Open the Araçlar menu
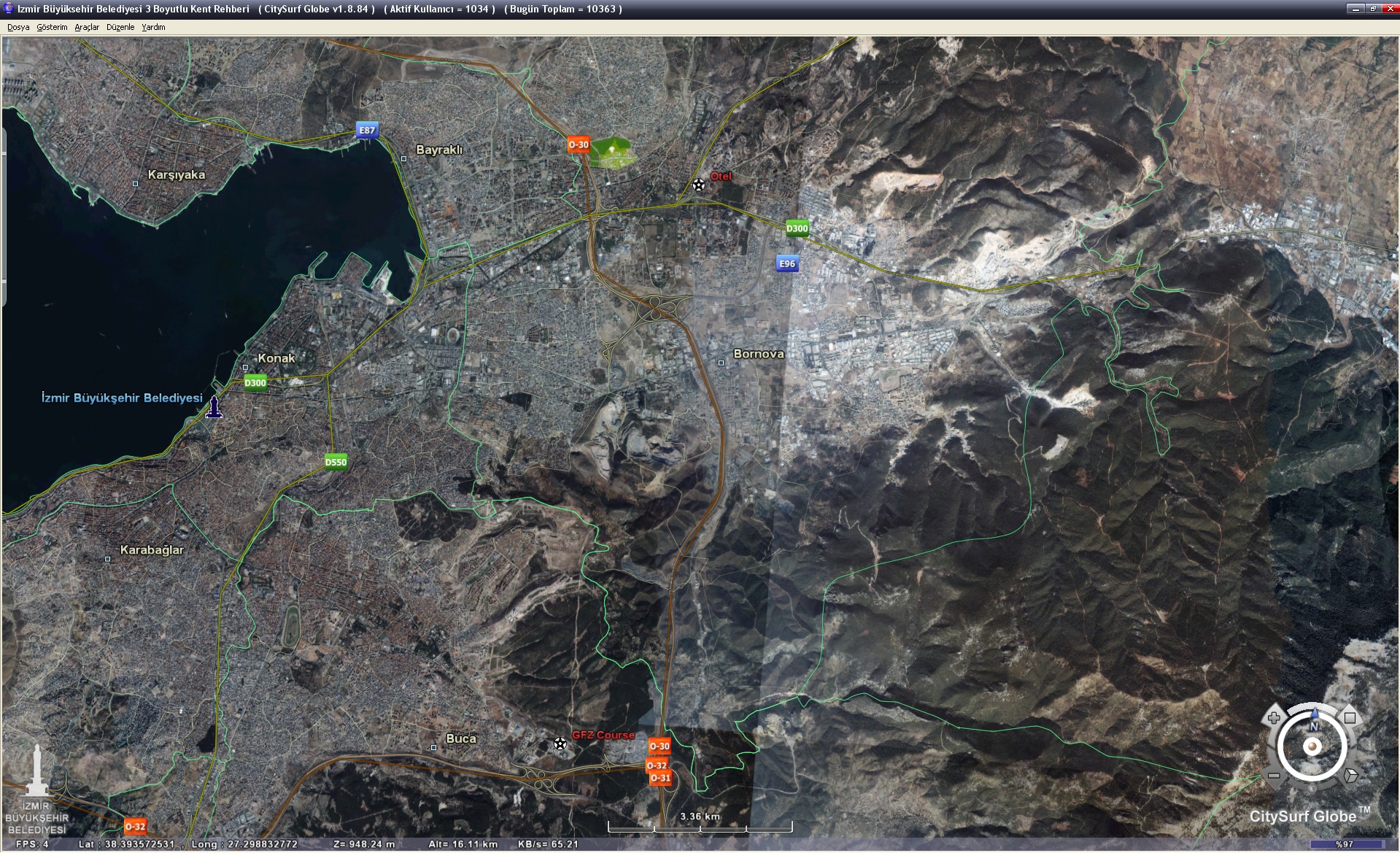 point(87,27)
